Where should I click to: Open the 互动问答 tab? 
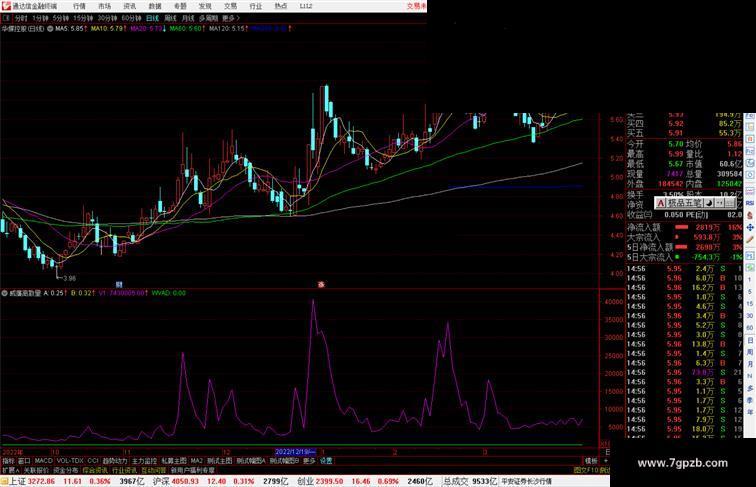154,470
